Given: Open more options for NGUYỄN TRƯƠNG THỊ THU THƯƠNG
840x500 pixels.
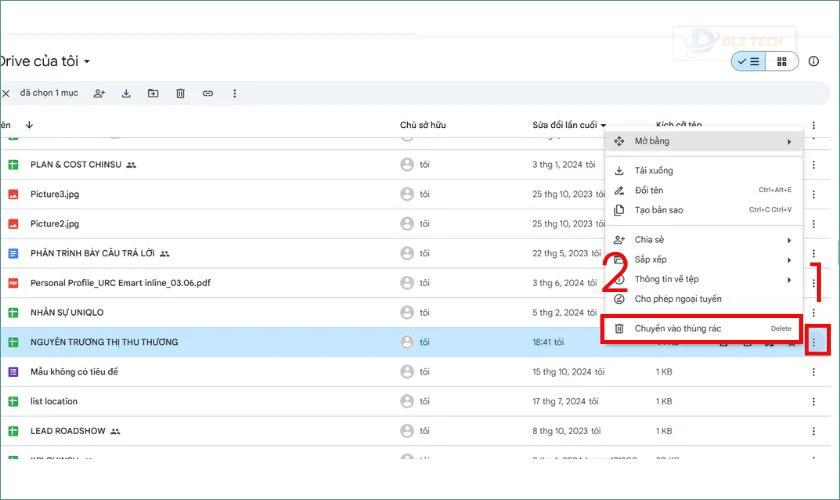Looking at the screenshot, I should [813, 342].
